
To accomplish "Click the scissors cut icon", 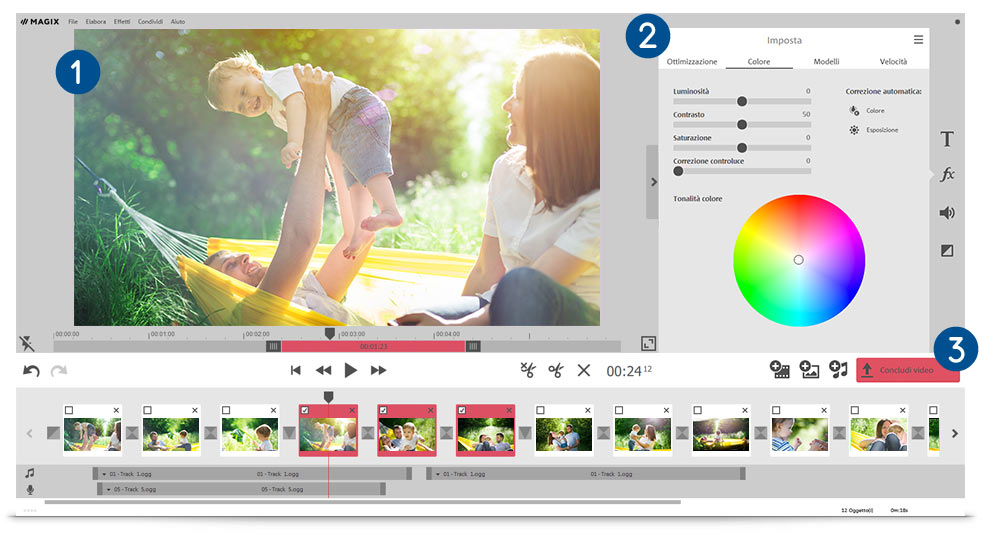I will coord(555,370).
